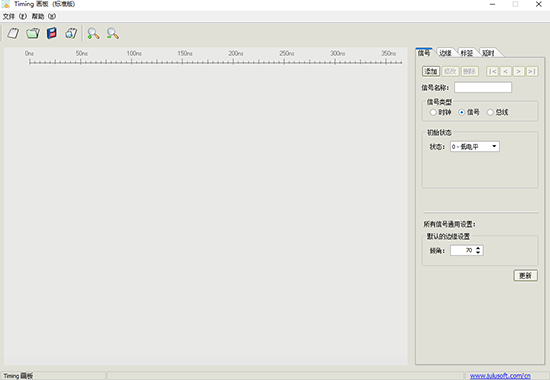Click the Timing app icon in title bar

(6, 4)
